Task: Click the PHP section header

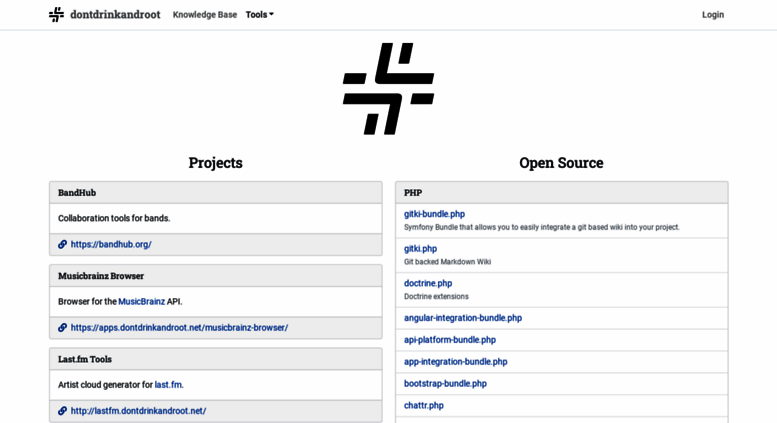Action: click(x=561, y=193)
